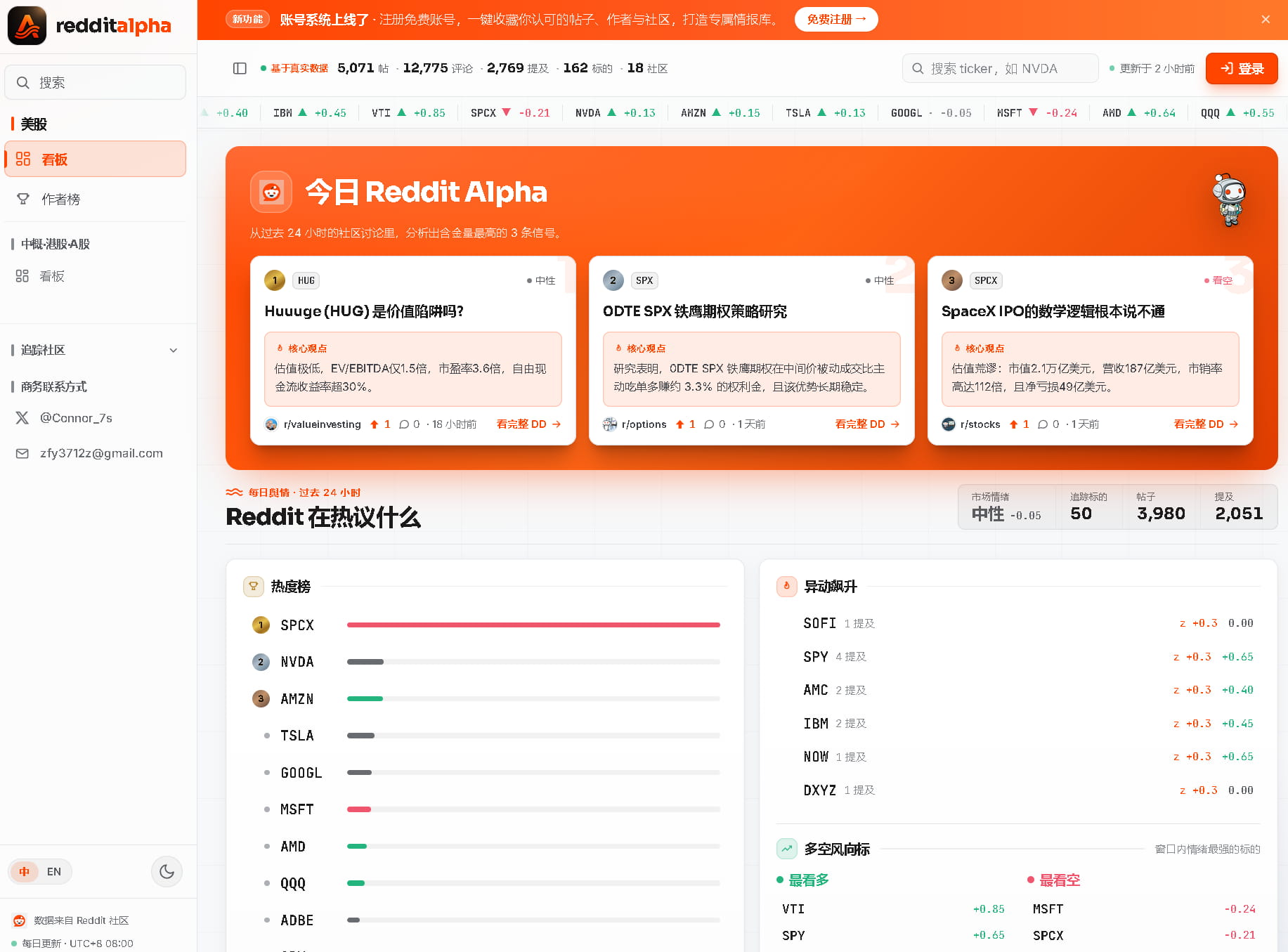Dismiss the announcement banner
The width and height of the screenshot is (1288, 952).
(1266, 20)
